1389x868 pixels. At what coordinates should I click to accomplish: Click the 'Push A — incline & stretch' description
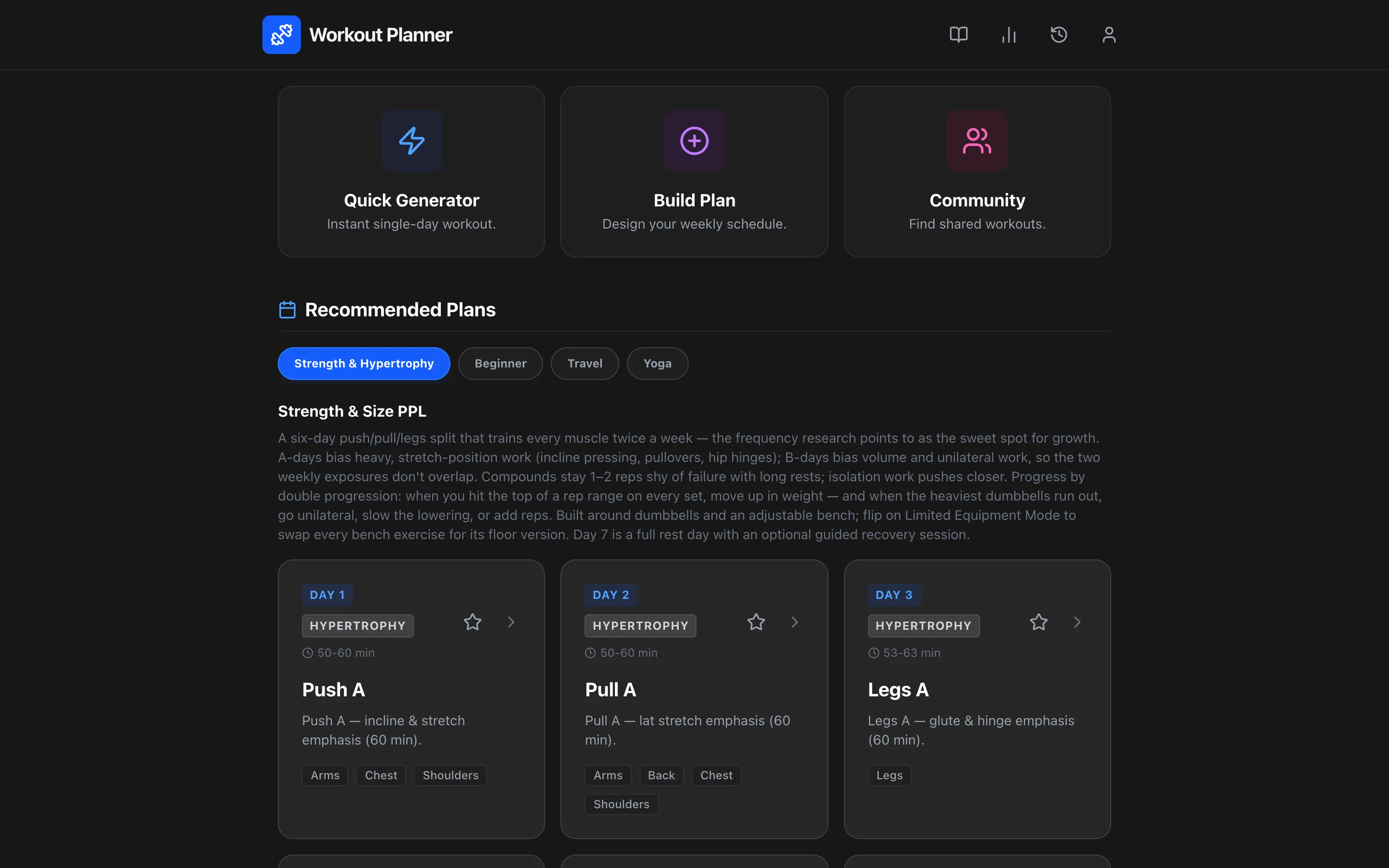point(383,730)
